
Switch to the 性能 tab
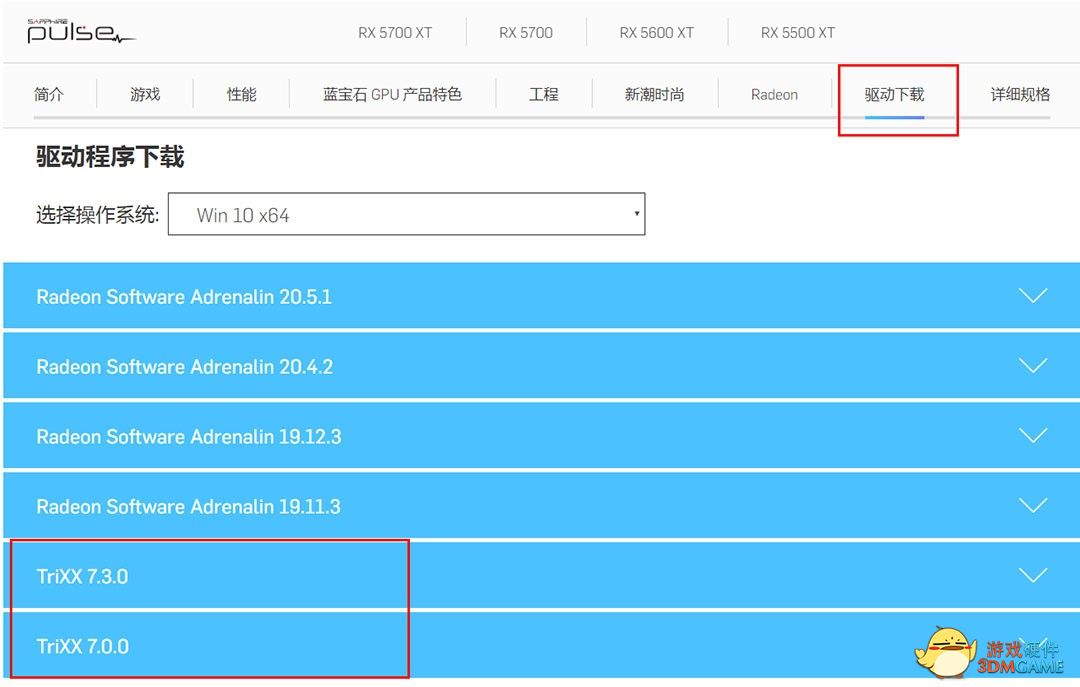(242, 94)
